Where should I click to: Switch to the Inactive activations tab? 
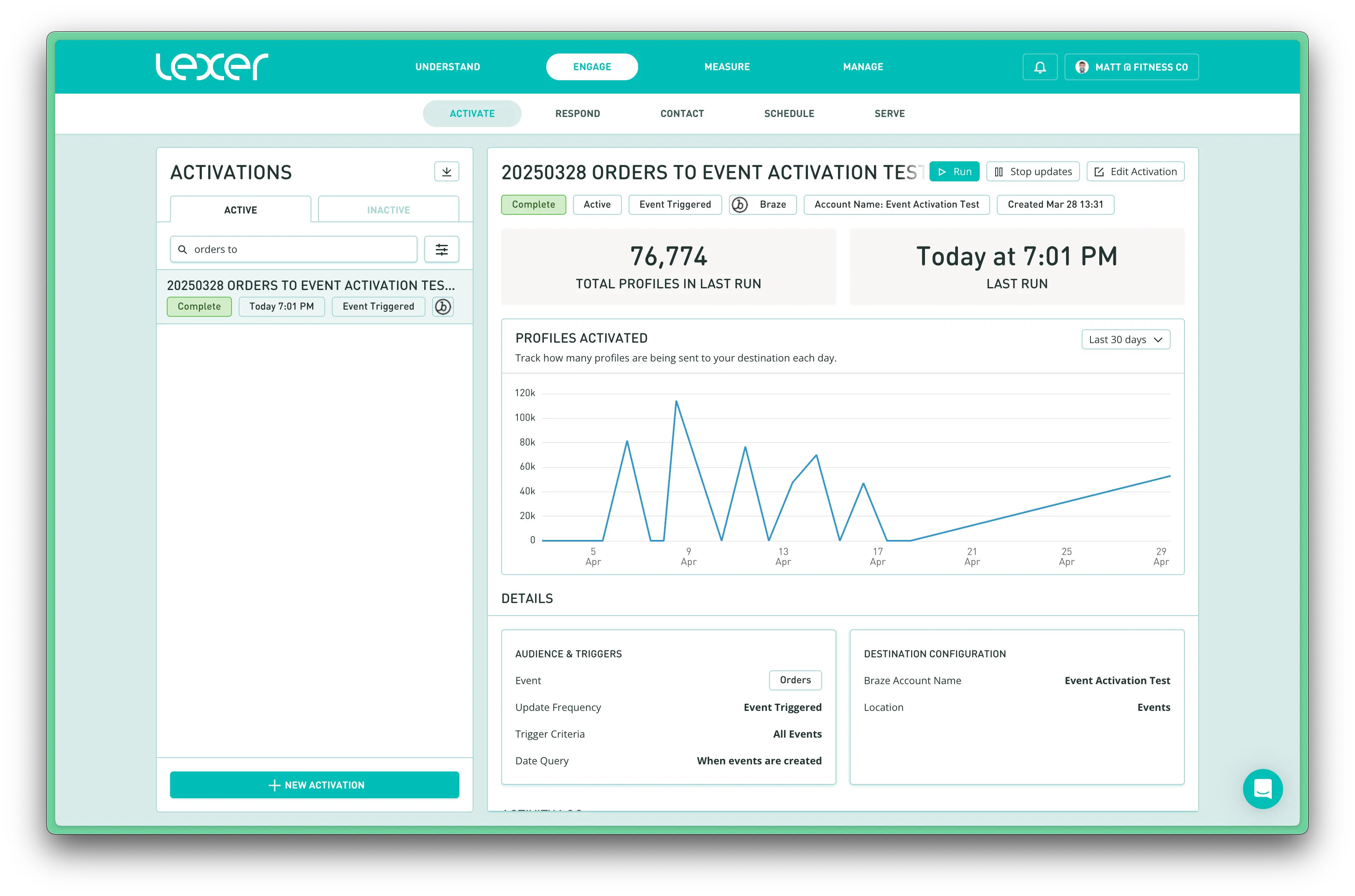point(388,210)
